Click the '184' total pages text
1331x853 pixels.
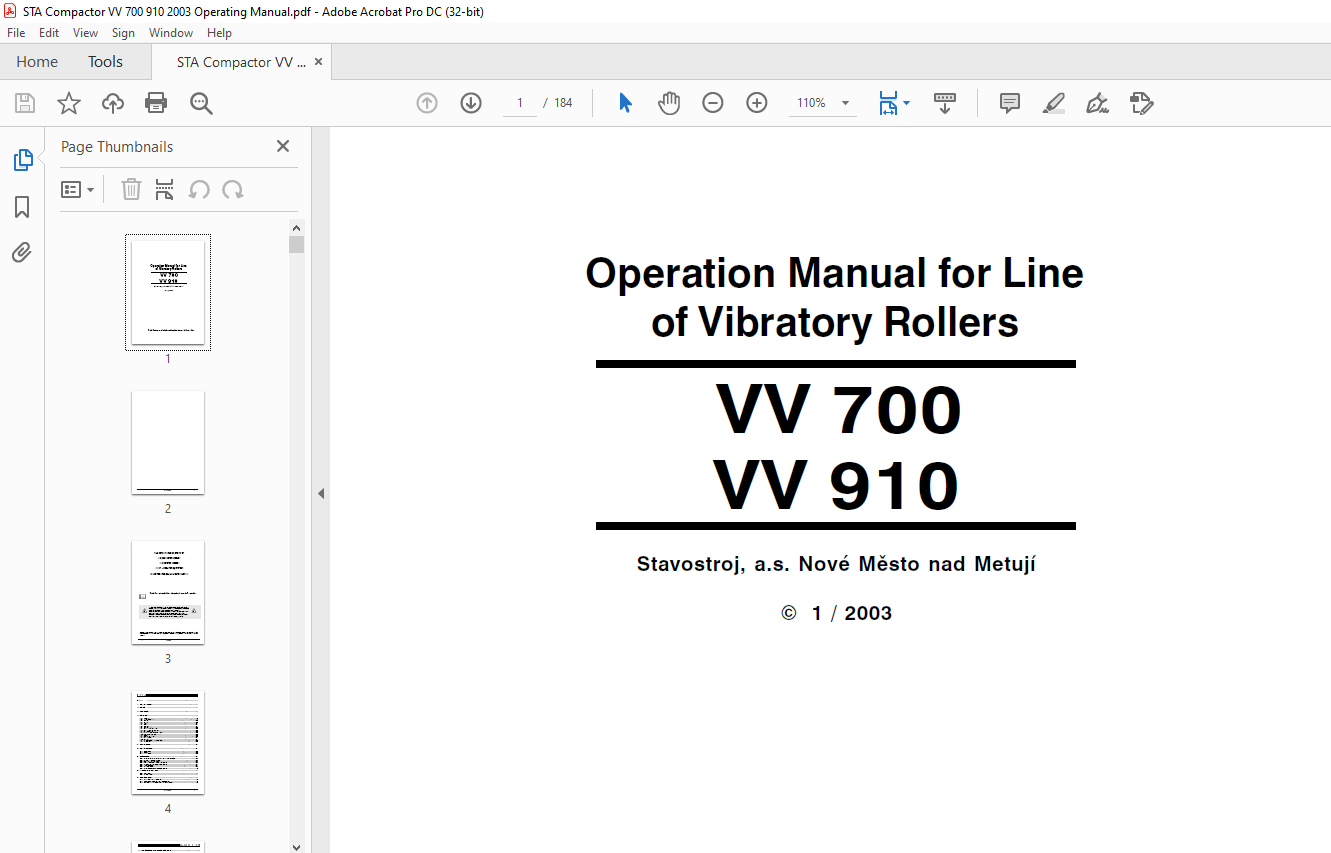[x=563, y=103]
